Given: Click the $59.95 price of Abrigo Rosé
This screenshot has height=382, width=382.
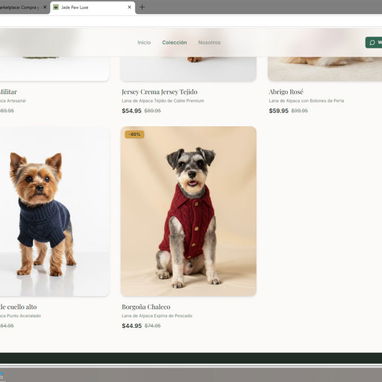Looking at the screenshot, I should (x=279, y=111).
